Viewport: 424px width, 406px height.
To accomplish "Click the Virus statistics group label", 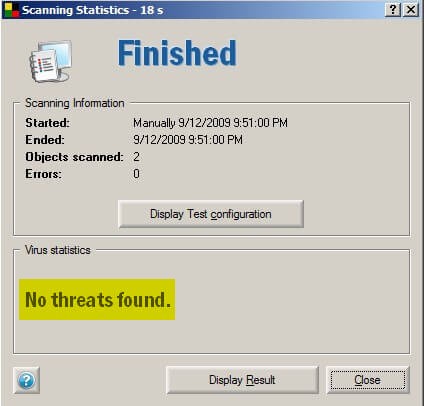I will coord(58,250).
